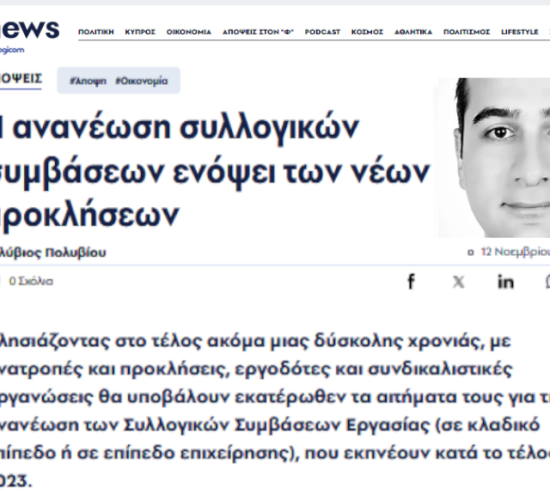Click the author portrait photo
The image size is (550, 500).
point(493,158)
